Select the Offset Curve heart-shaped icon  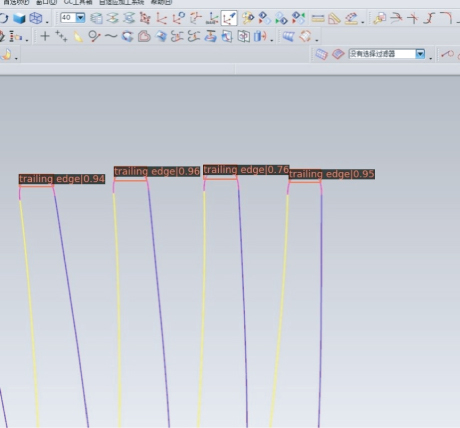pos(144,36)
